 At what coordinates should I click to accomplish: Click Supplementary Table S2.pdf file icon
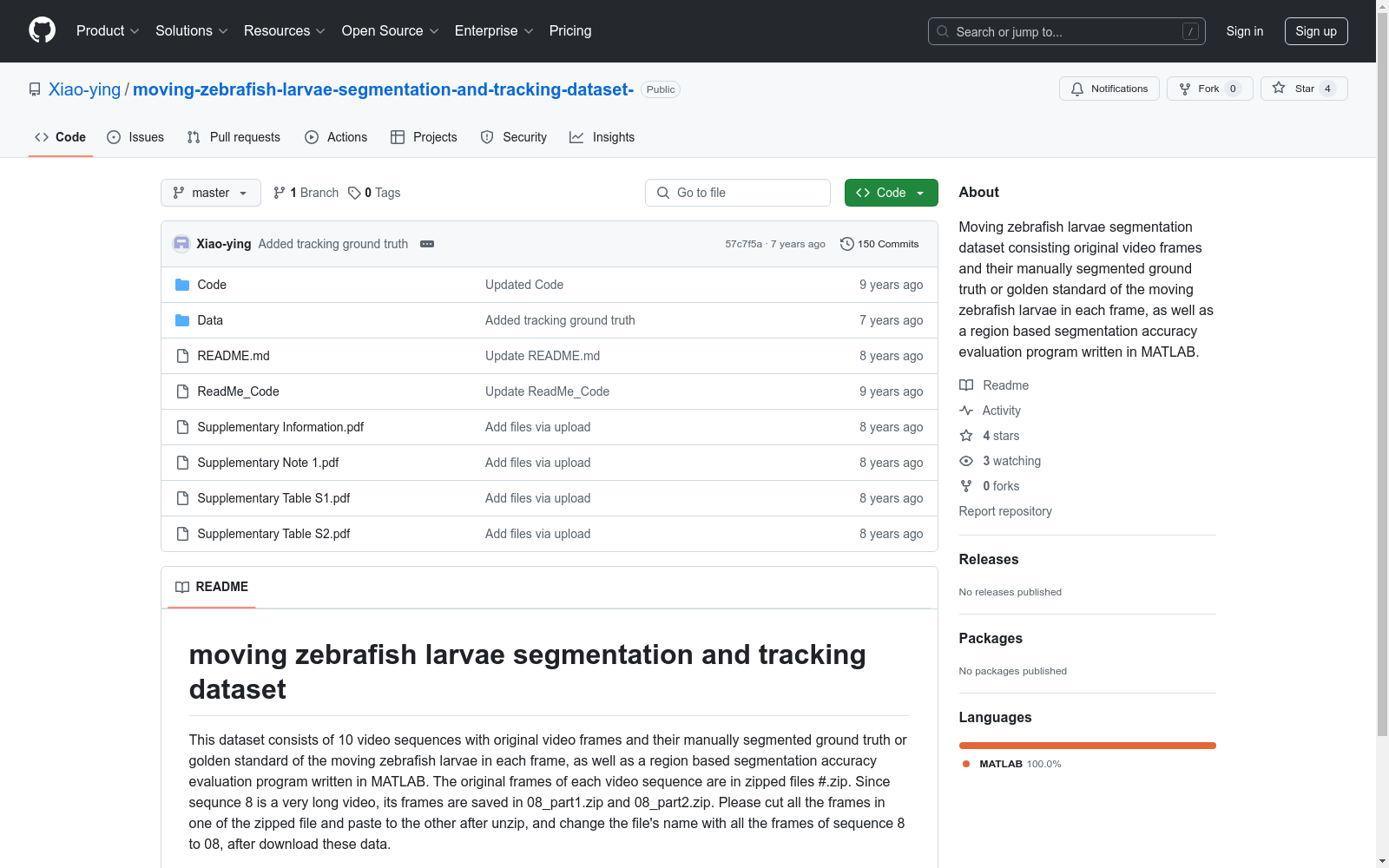[182, 534]
